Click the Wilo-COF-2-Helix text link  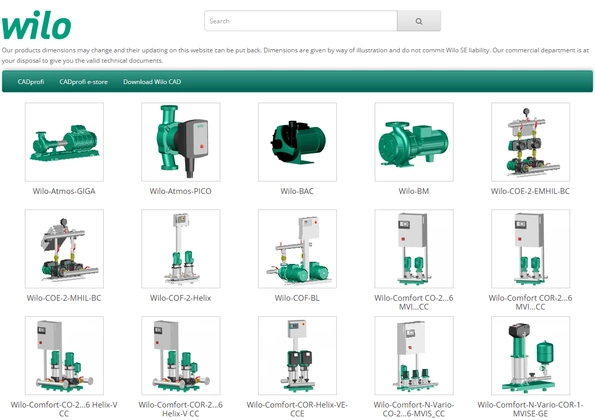pos(181,298)
